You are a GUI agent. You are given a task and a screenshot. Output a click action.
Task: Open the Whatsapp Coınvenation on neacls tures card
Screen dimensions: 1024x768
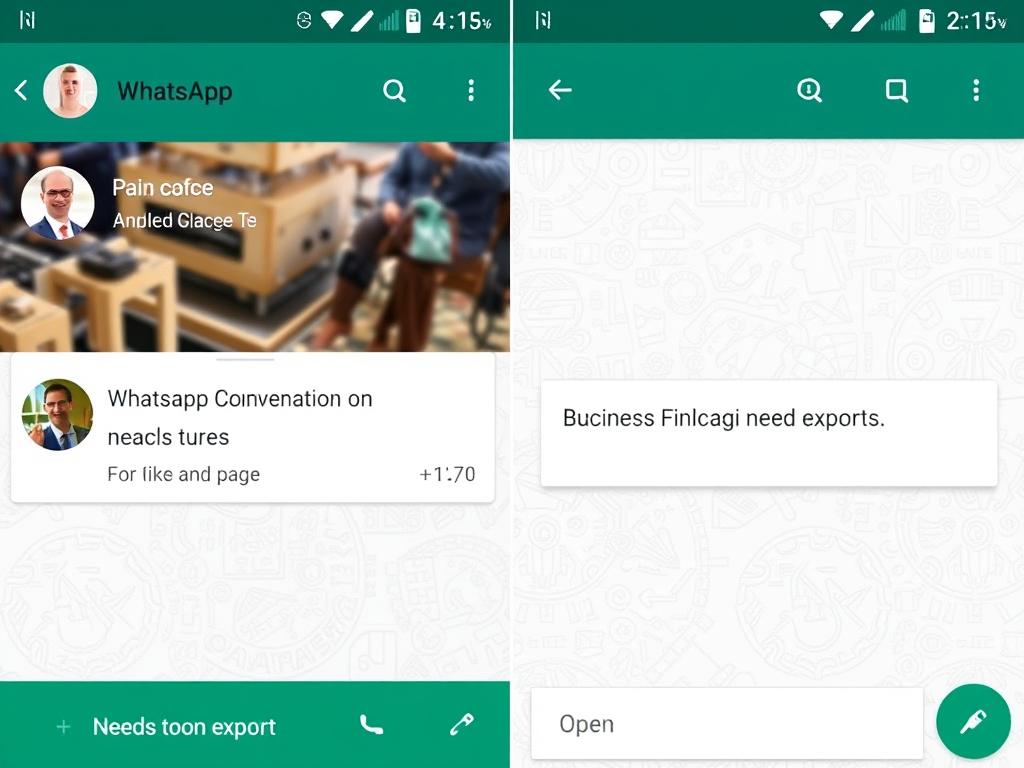pyautogui.click(x=253, y=428)
